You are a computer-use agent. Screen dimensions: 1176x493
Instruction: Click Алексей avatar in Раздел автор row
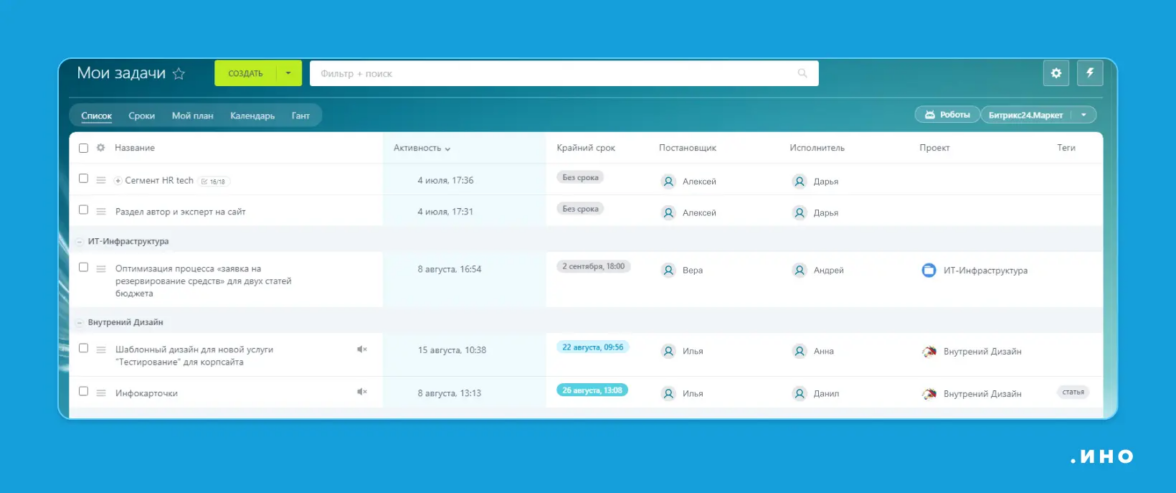click(668, 212)
